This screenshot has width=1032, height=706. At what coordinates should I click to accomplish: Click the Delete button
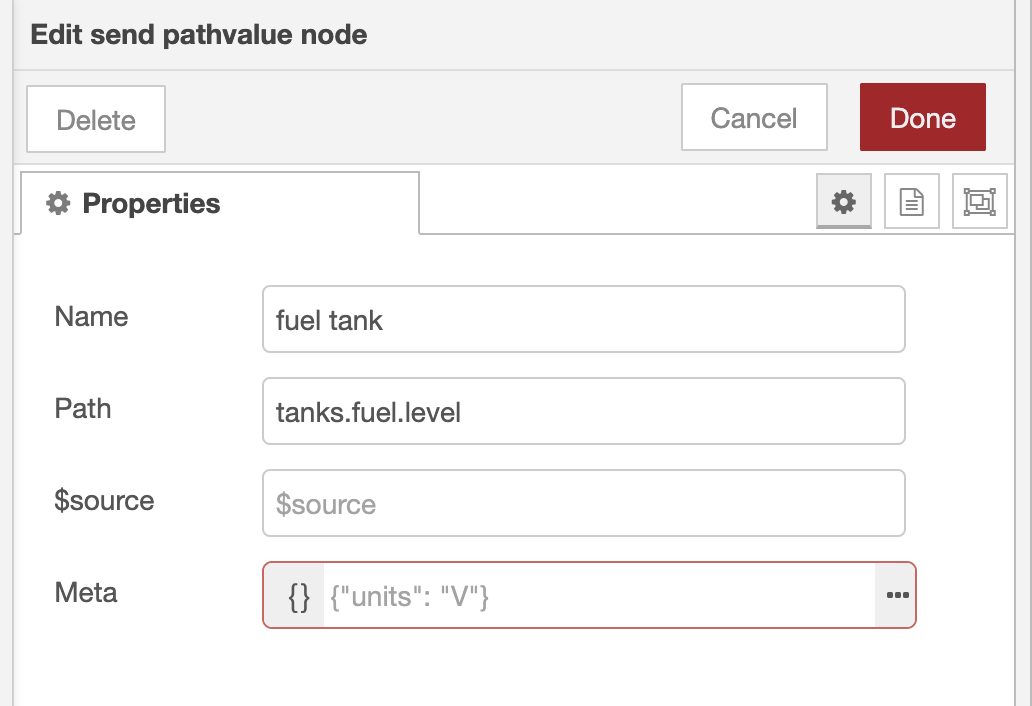click(x=96, y=120)
